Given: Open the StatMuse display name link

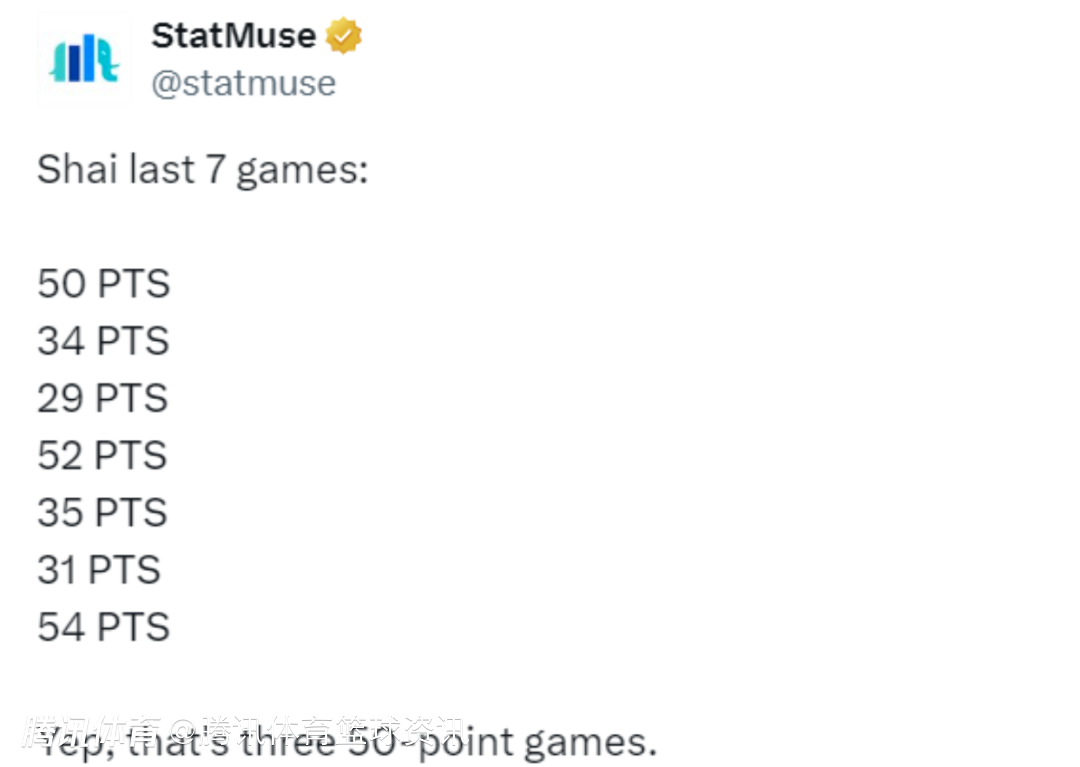Looking at the screenshot, I should (233, 36).
